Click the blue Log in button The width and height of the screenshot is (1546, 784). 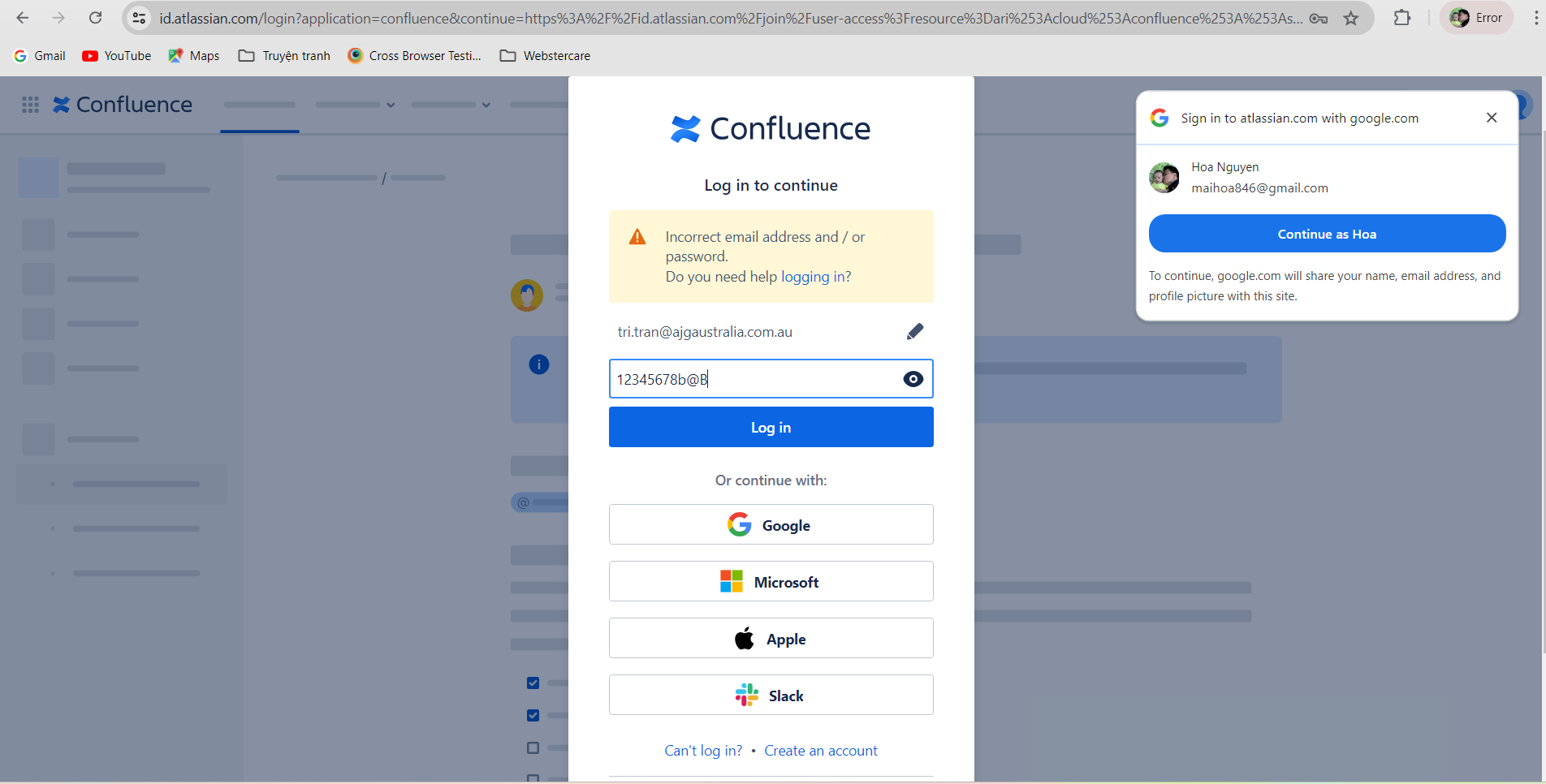(771, 427)
